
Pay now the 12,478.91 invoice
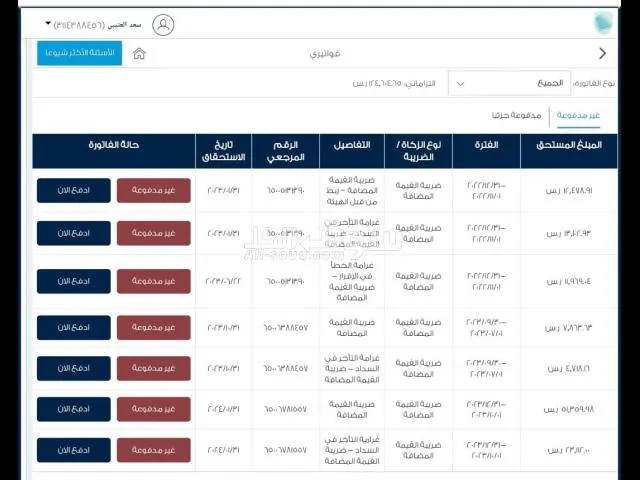74,190
